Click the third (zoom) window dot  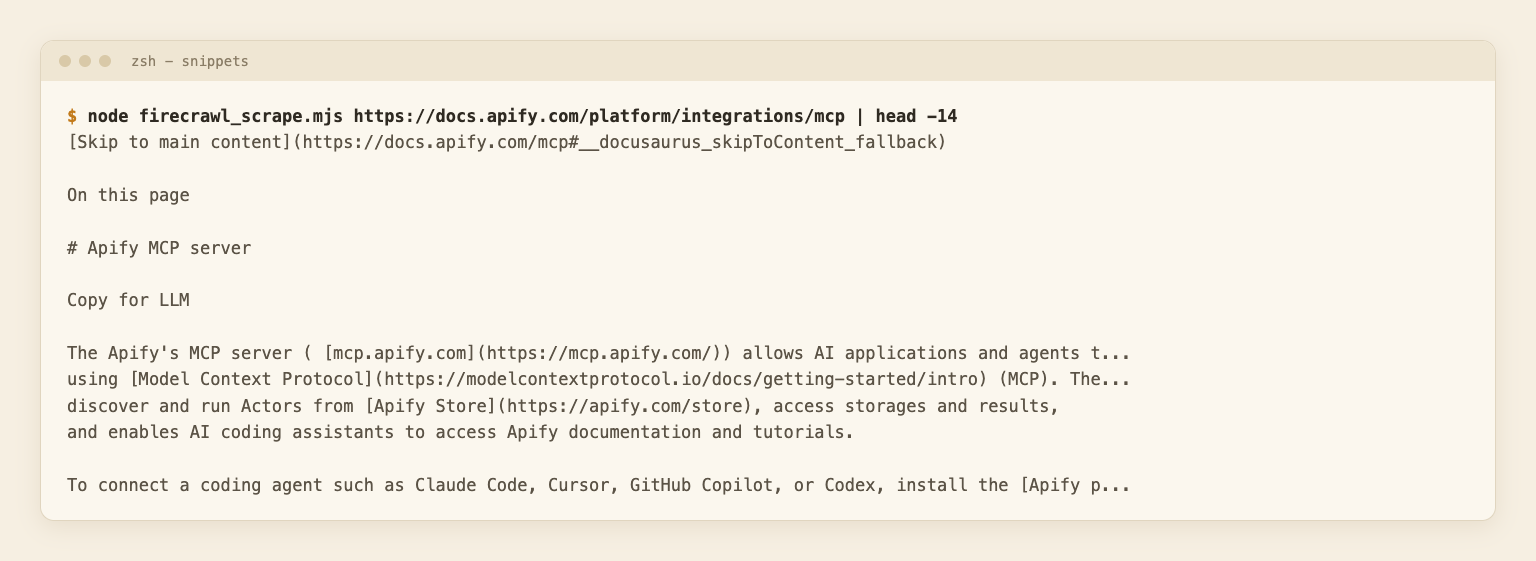(105, 61)
